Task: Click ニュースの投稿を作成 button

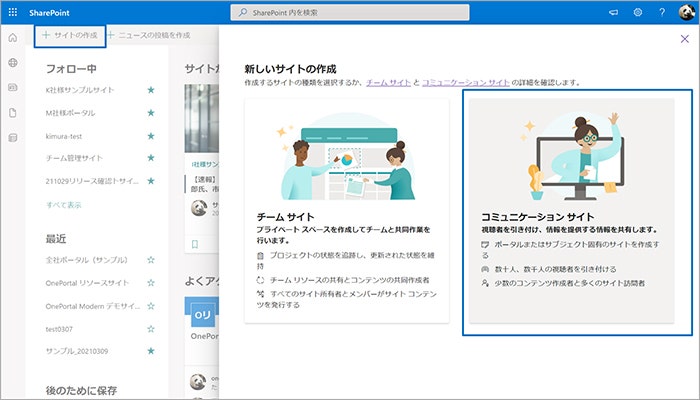Action: 149,35
